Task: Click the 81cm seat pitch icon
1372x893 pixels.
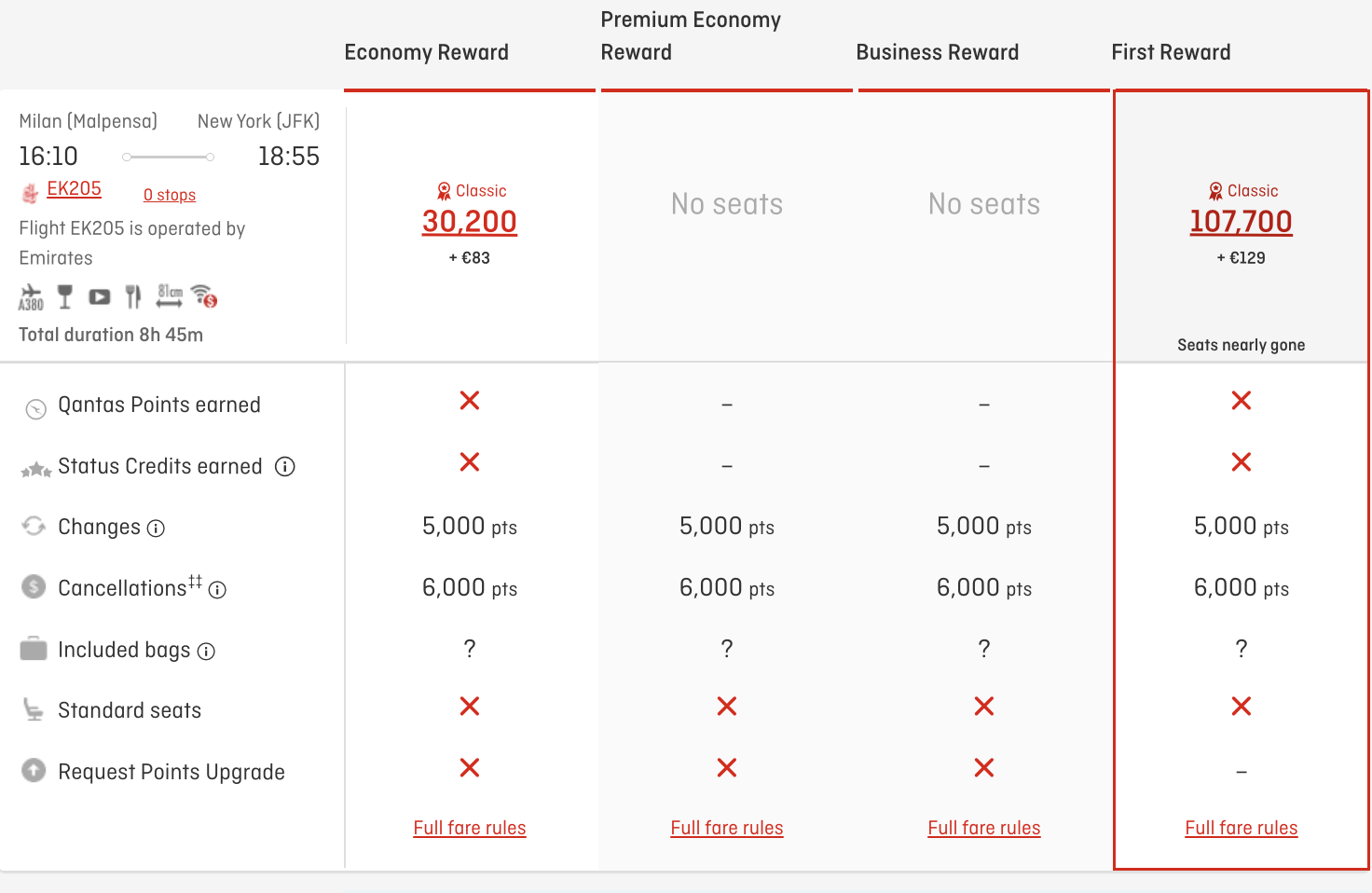Action: tap(170, 296)
